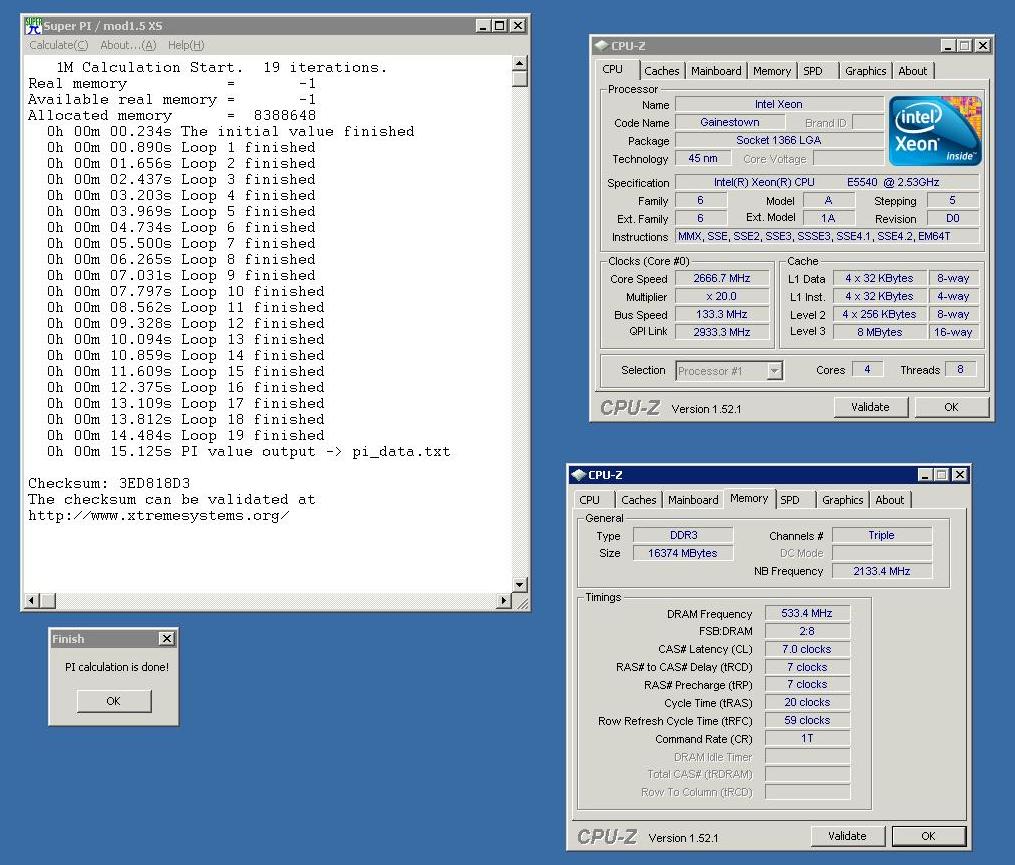1015x865 pixels.
Task: Switch to Graphics tab in lower CPU-Z window
Action: [842, 500]
